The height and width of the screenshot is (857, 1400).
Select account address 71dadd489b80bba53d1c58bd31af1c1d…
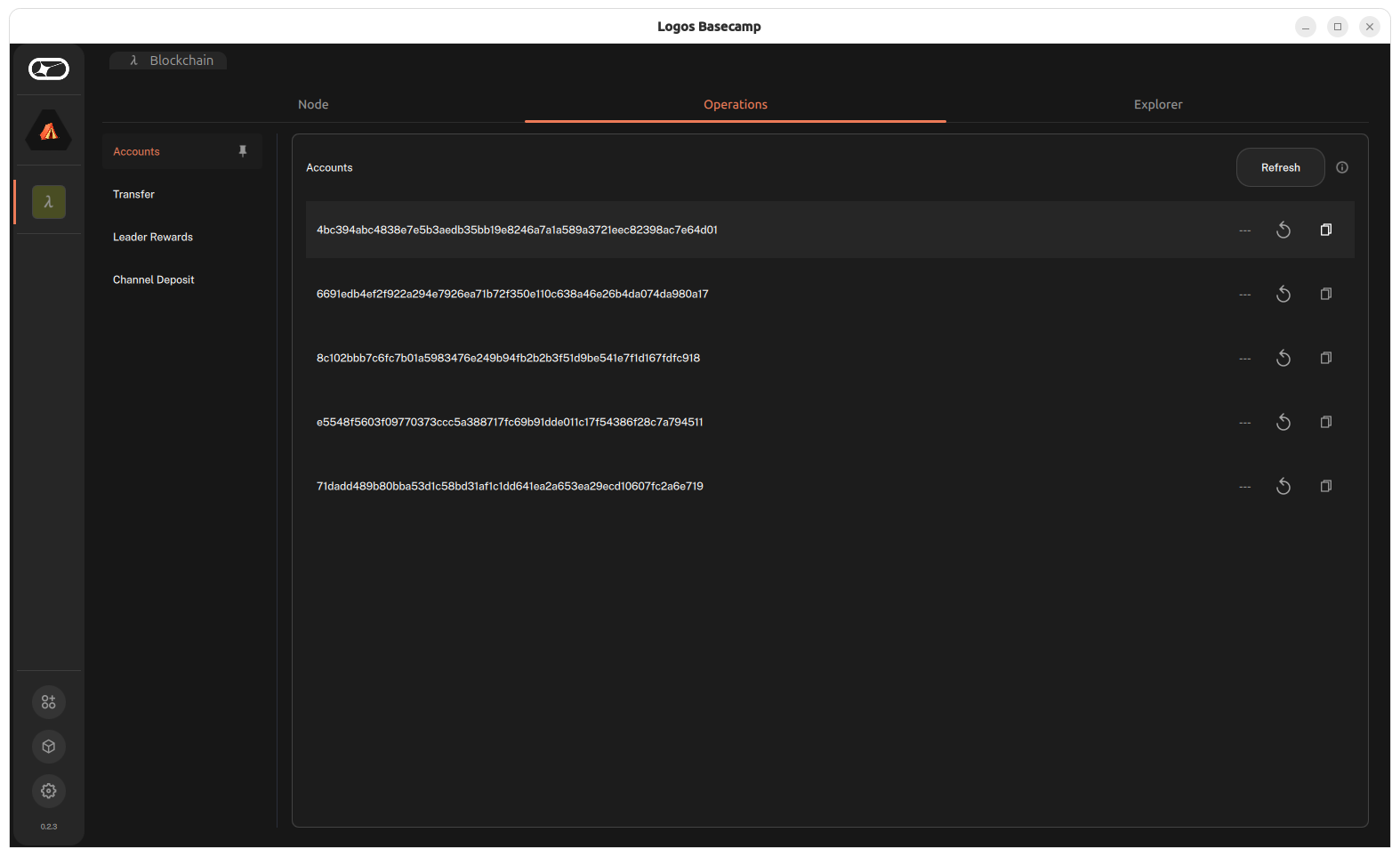tap(510, 486)
